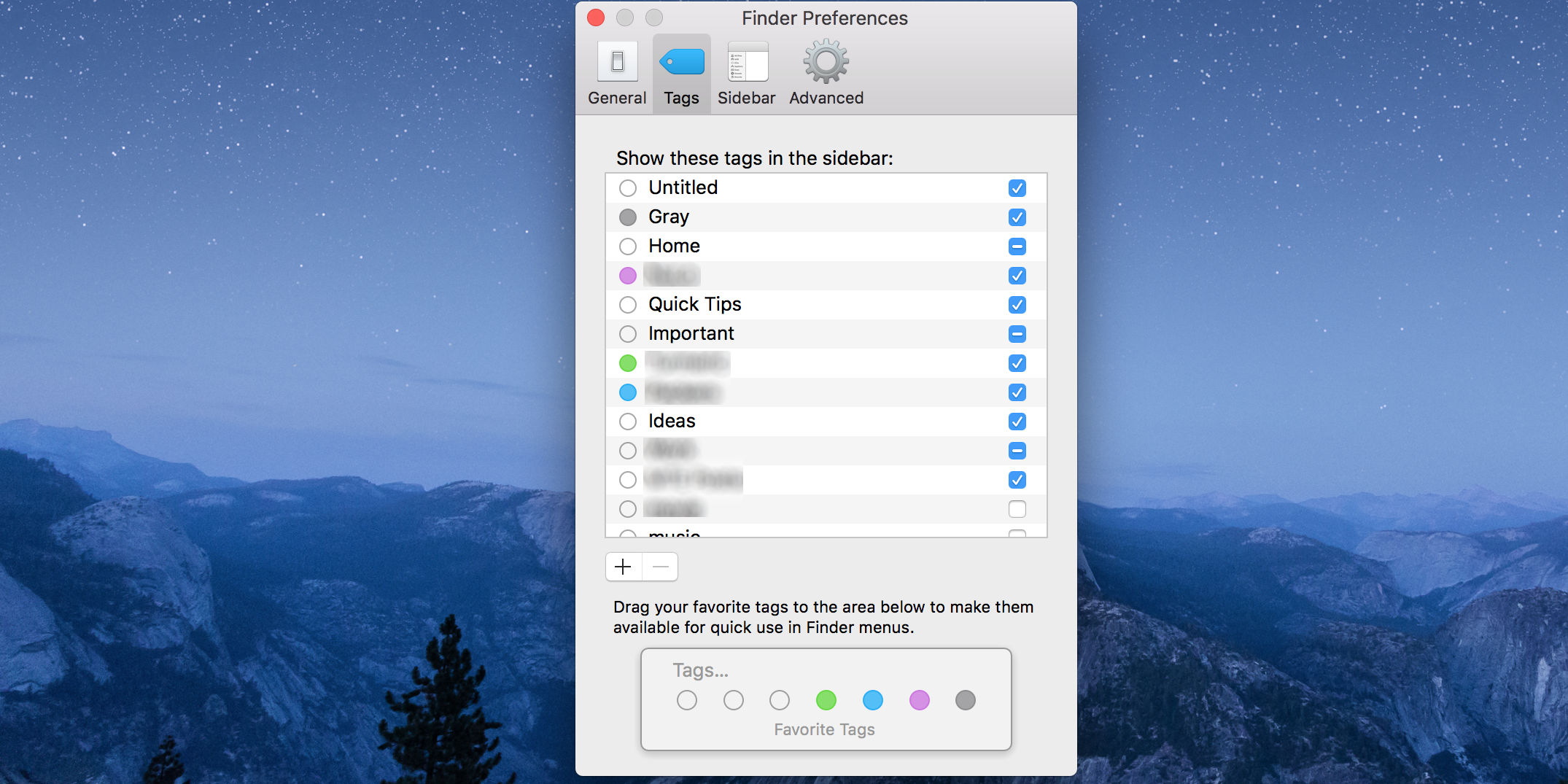Switch to the Sidebar preferences pane
Image resolution: width=1568 pixels, height=784 pixels.
(746, 74)
